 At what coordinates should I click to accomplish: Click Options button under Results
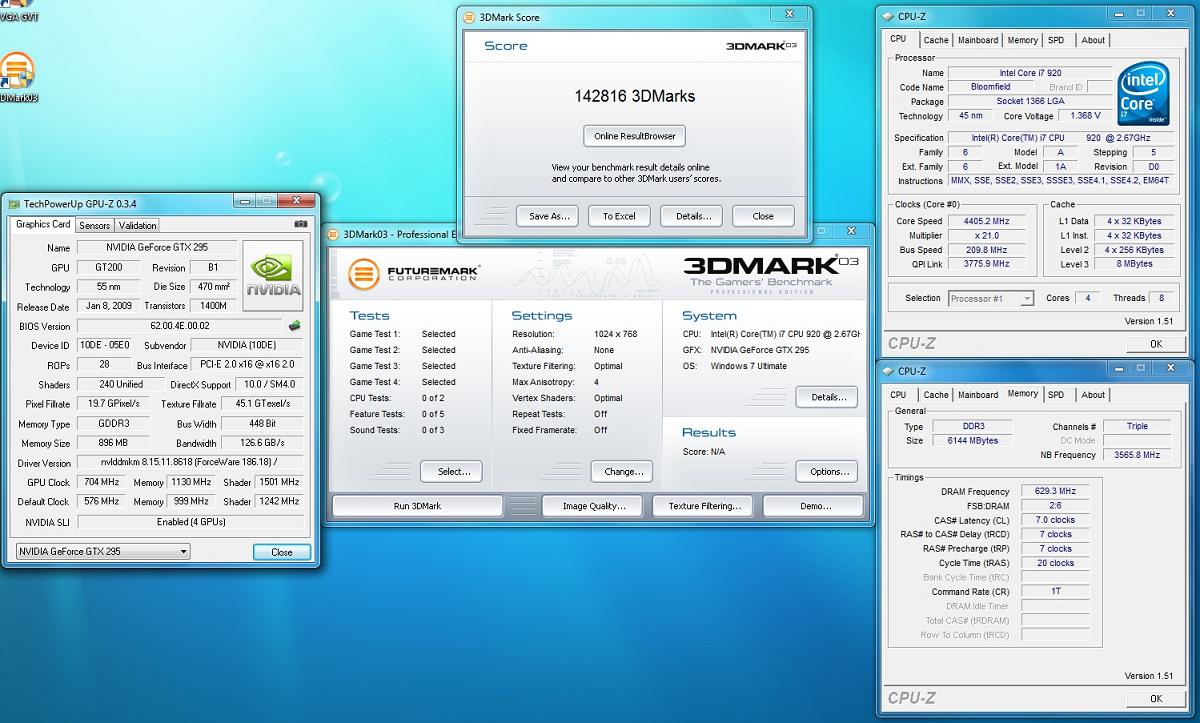coord(828,471)
